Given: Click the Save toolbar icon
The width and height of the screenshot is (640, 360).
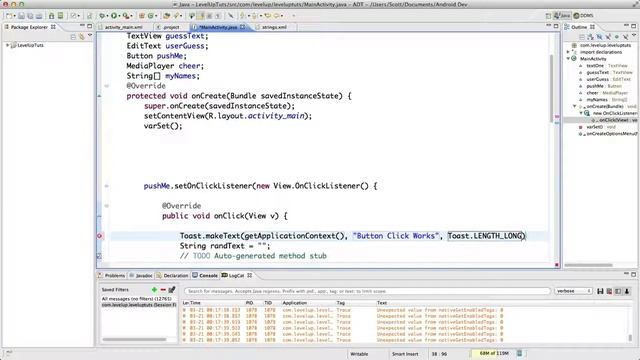Looking at the screenshot, I should [21, 16].
